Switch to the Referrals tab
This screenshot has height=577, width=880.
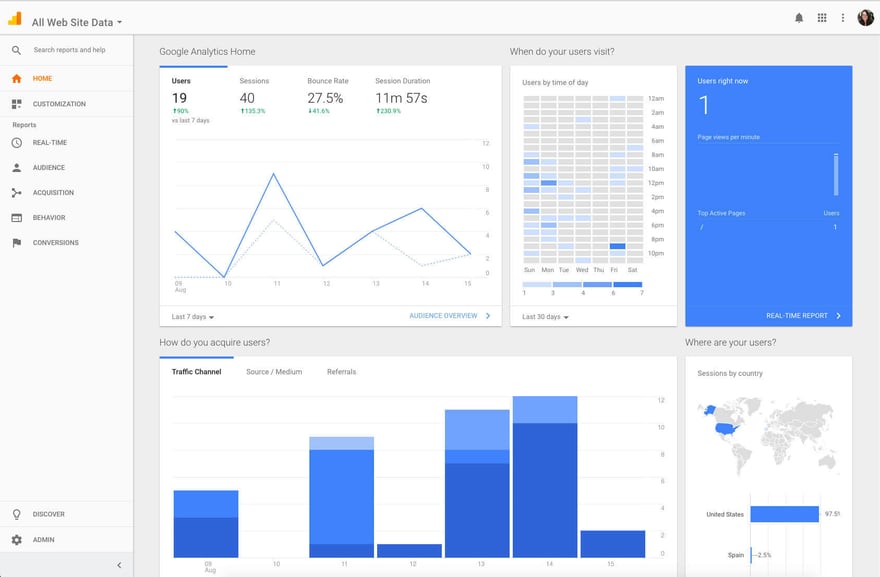click(341, 372)
